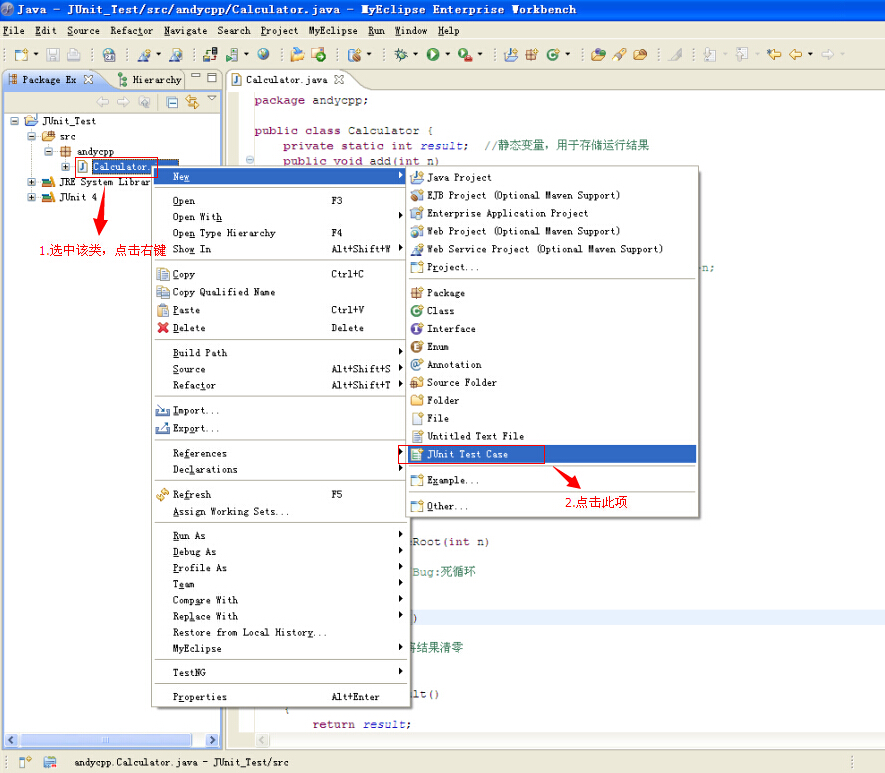885x773 pixels.
Task: Select Class in the New submenu
Action: [552, 311]
